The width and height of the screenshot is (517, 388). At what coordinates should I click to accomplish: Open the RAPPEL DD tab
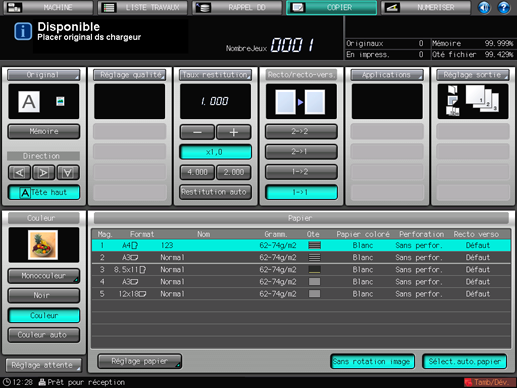pyautogui.click(x=237, y=7)
